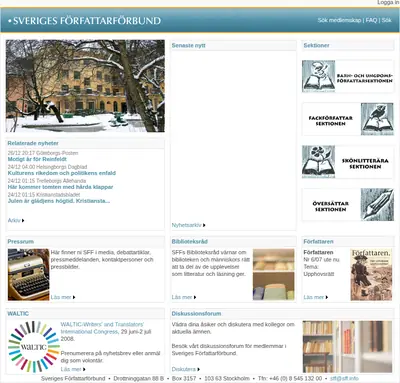
Task: Open 'Här kommer tomten med hårda klappar'
Action: 60,187
